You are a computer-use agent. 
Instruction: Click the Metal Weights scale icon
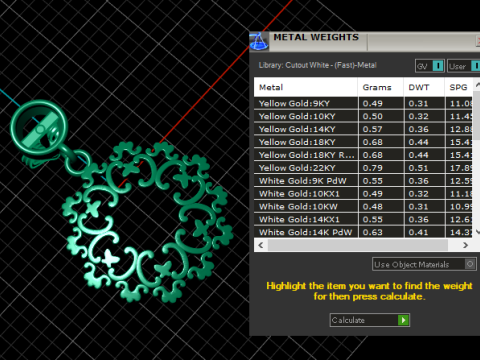click(x=259, y=42)
